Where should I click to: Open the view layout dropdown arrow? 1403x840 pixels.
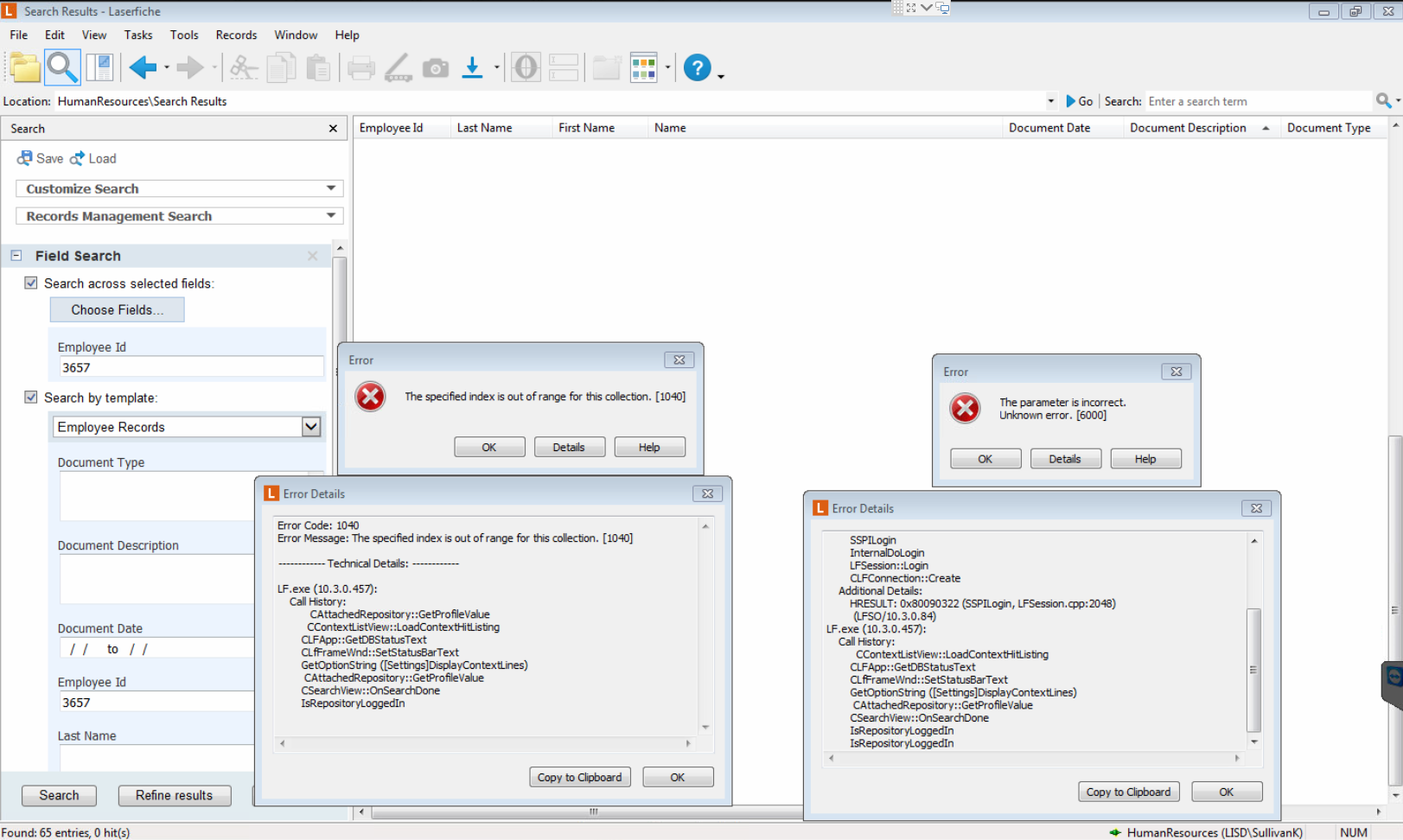click(667, 67)
